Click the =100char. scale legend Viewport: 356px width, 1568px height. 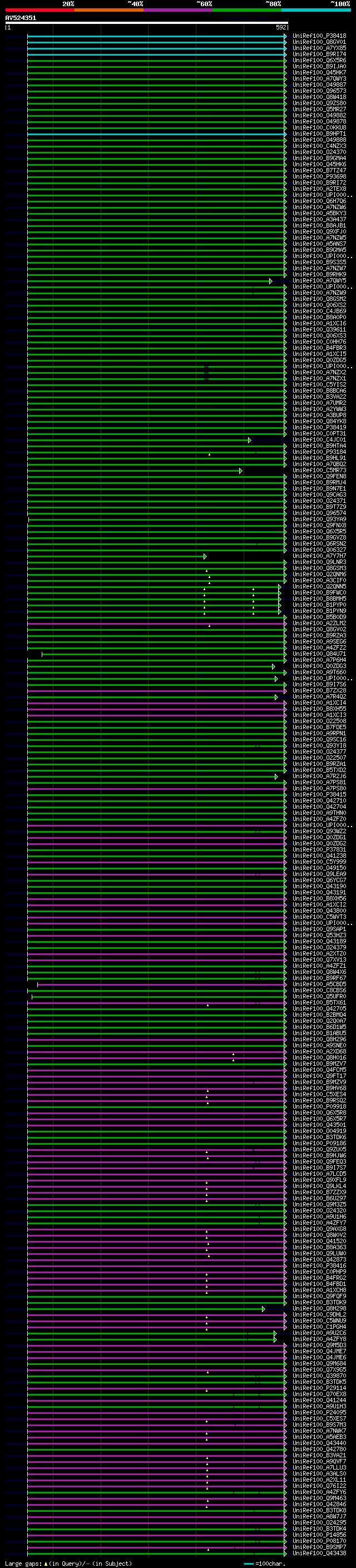click(x=264, y=1563)
